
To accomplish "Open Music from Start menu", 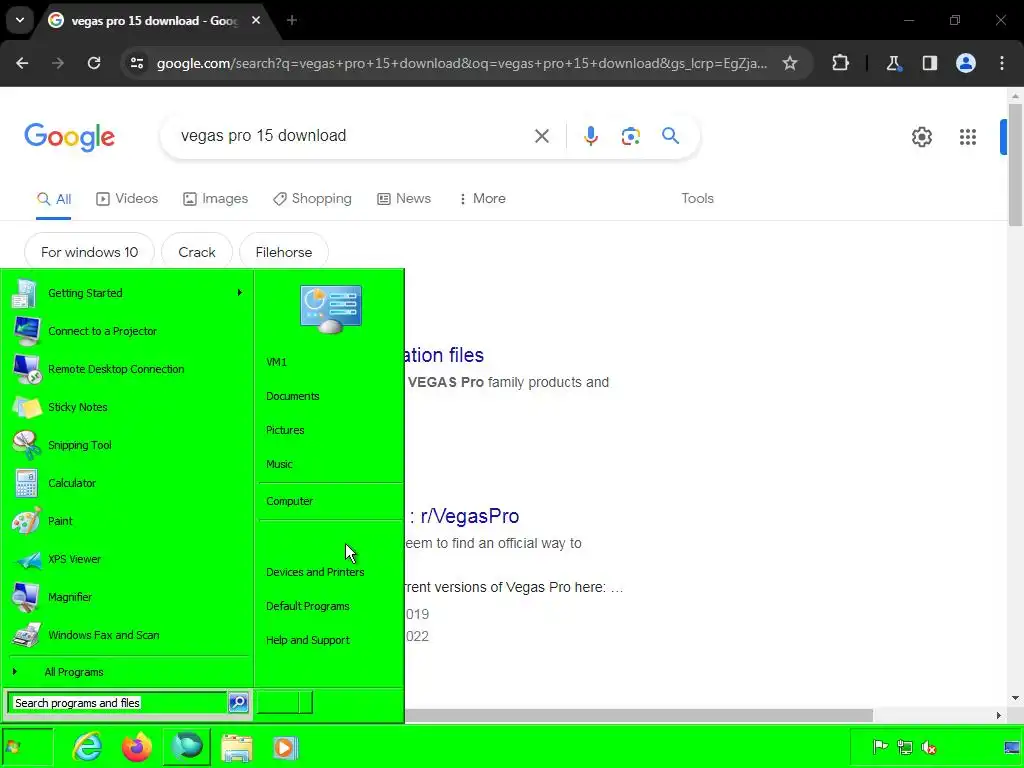I will click(279, 464).
